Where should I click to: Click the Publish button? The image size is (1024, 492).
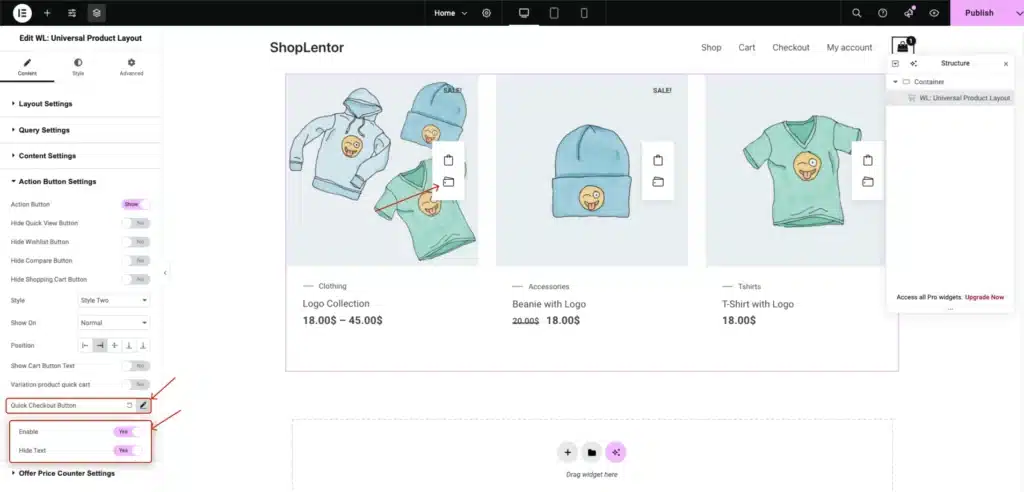(x=979, y=13)
